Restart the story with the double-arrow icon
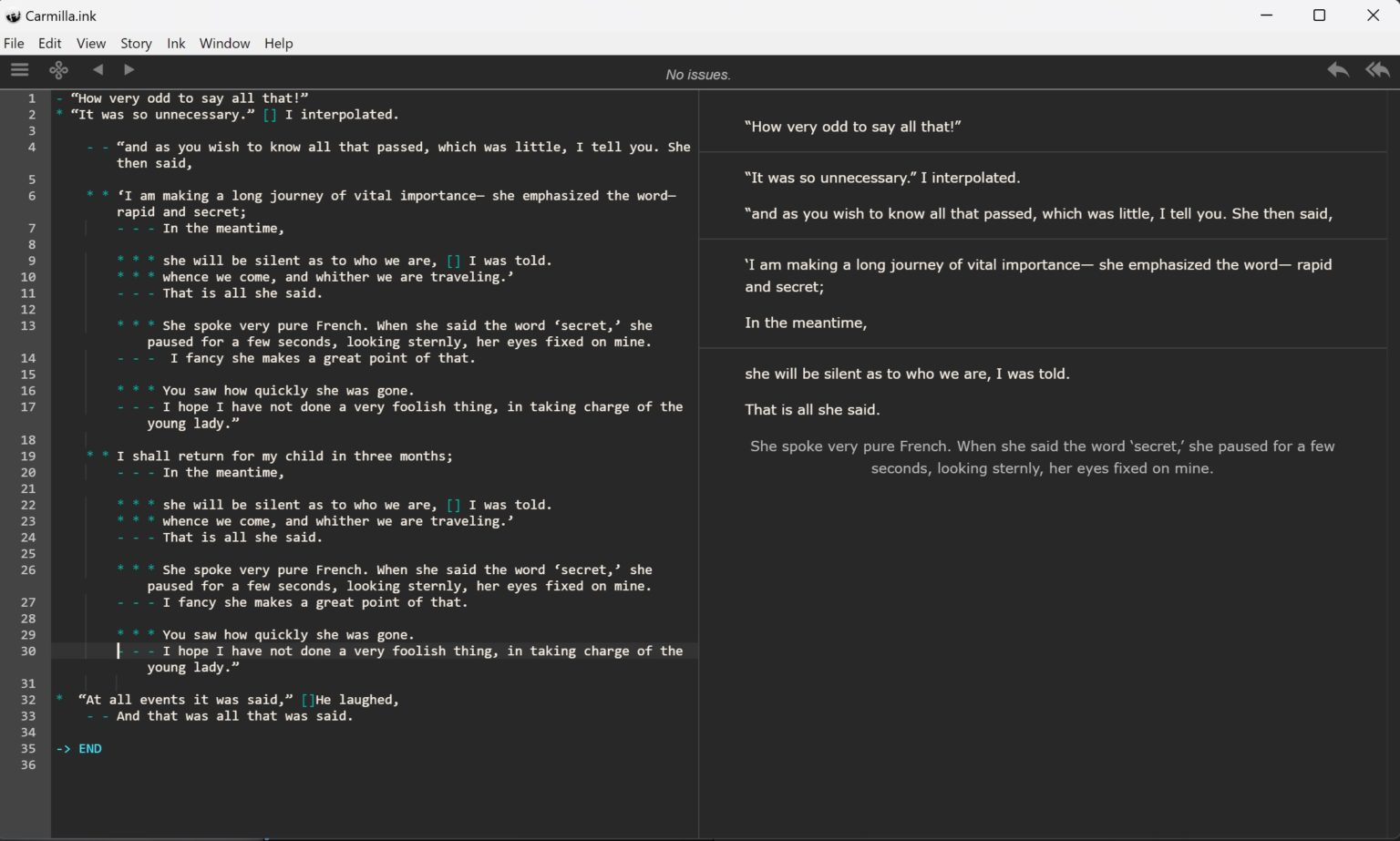This screenshot has height=841, width=1400. pos(1377,70)
